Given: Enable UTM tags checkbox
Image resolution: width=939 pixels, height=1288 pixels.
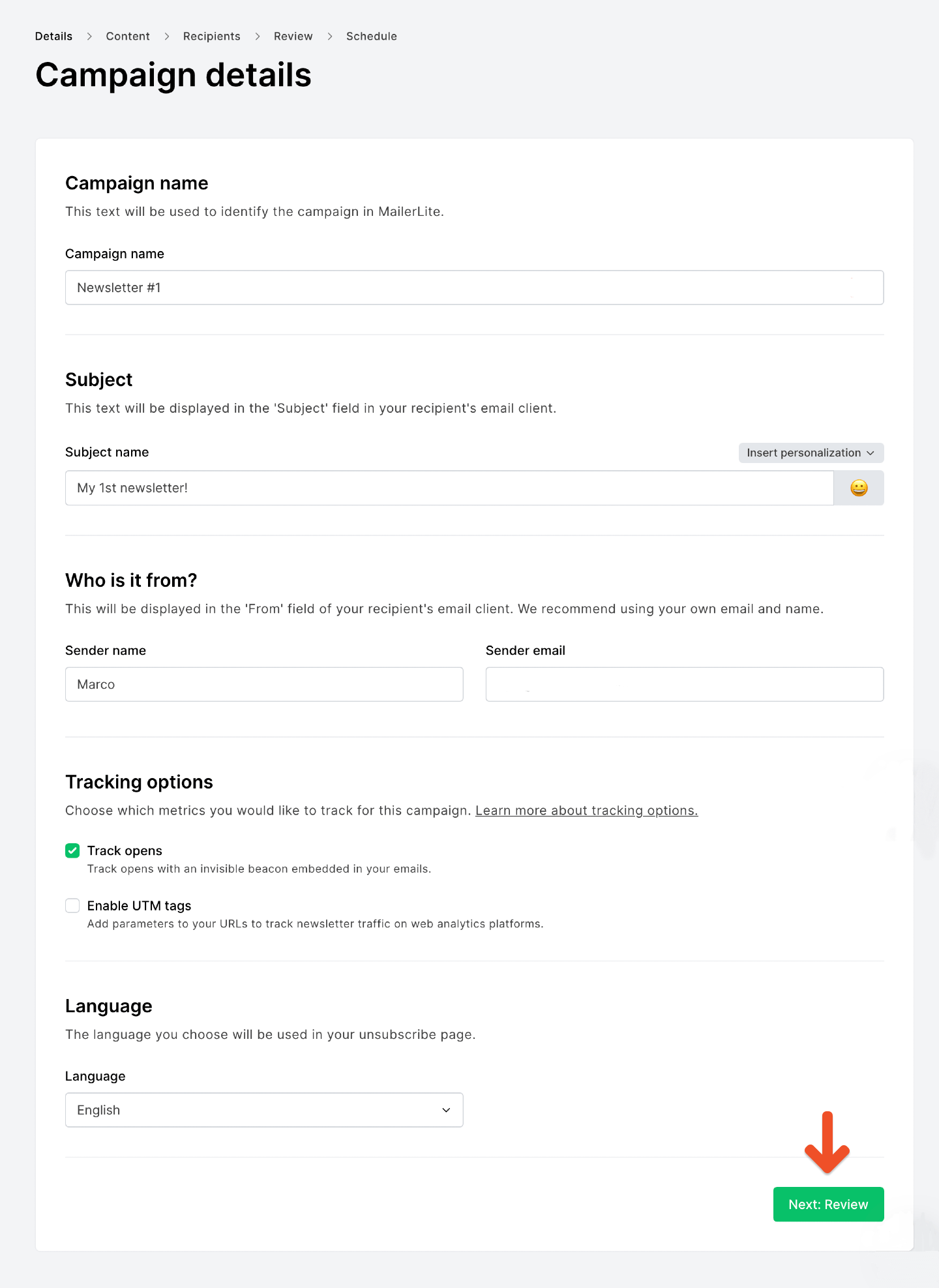Looking at the screenshot, I should [72, 906].
